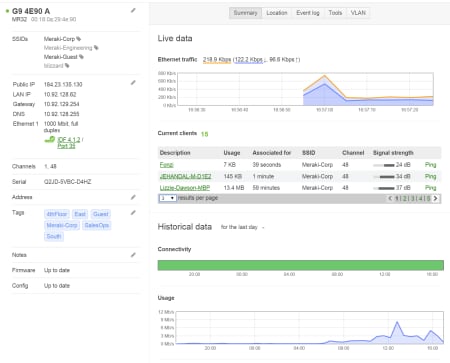Click the 218.9 Kbps total traffic value

(217, 60)
